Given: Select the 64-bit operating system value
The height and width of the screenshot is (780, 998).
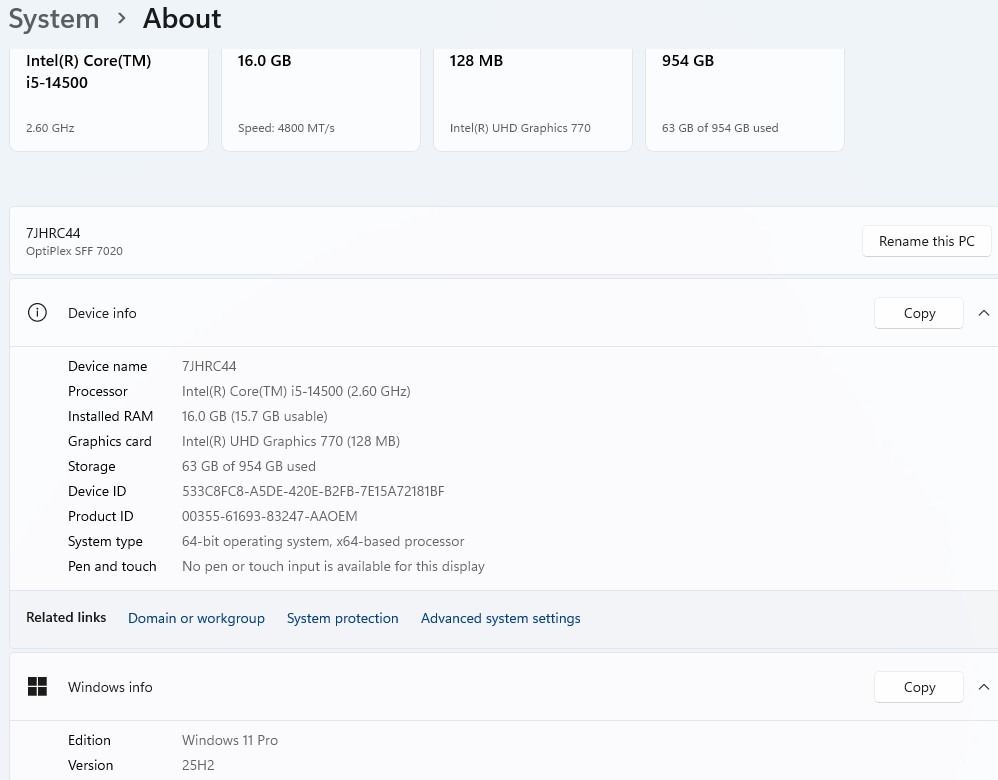Looking at the screenshot, I should click(x=323, y=541).
